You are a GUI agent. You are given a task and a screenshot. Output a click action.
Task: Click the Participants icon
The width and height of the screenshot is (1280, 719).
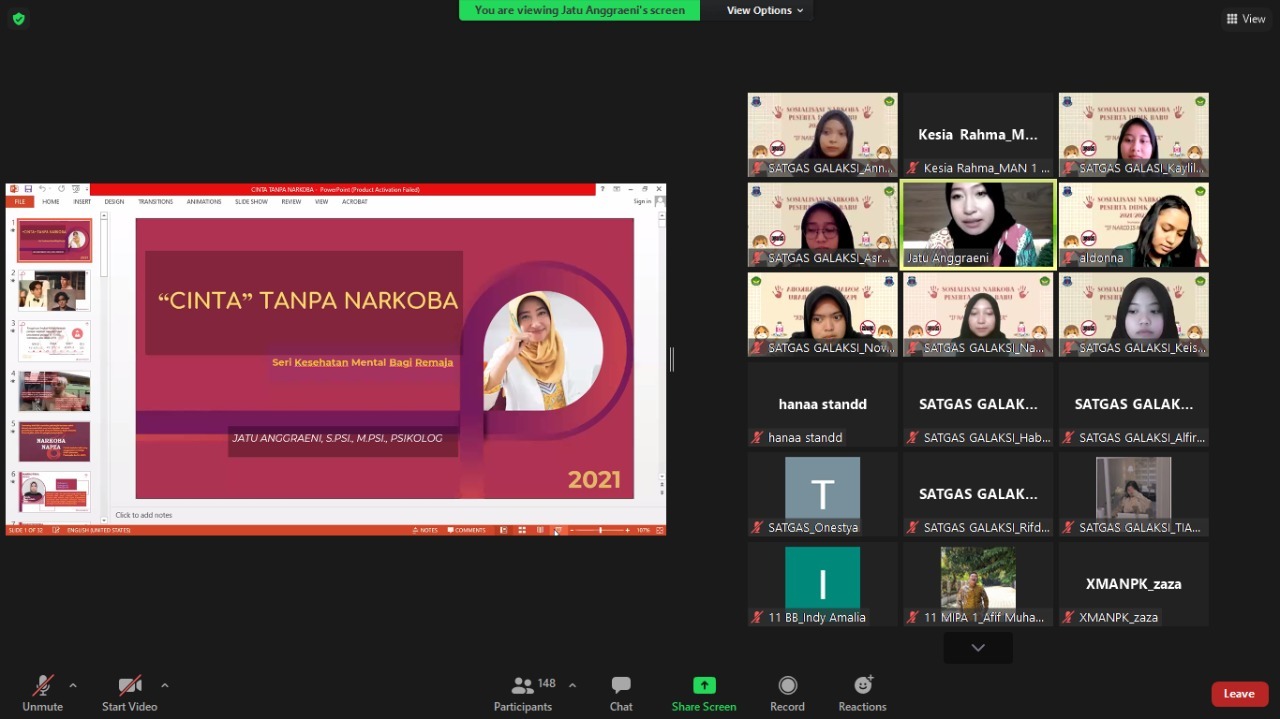tap(522, 686)
